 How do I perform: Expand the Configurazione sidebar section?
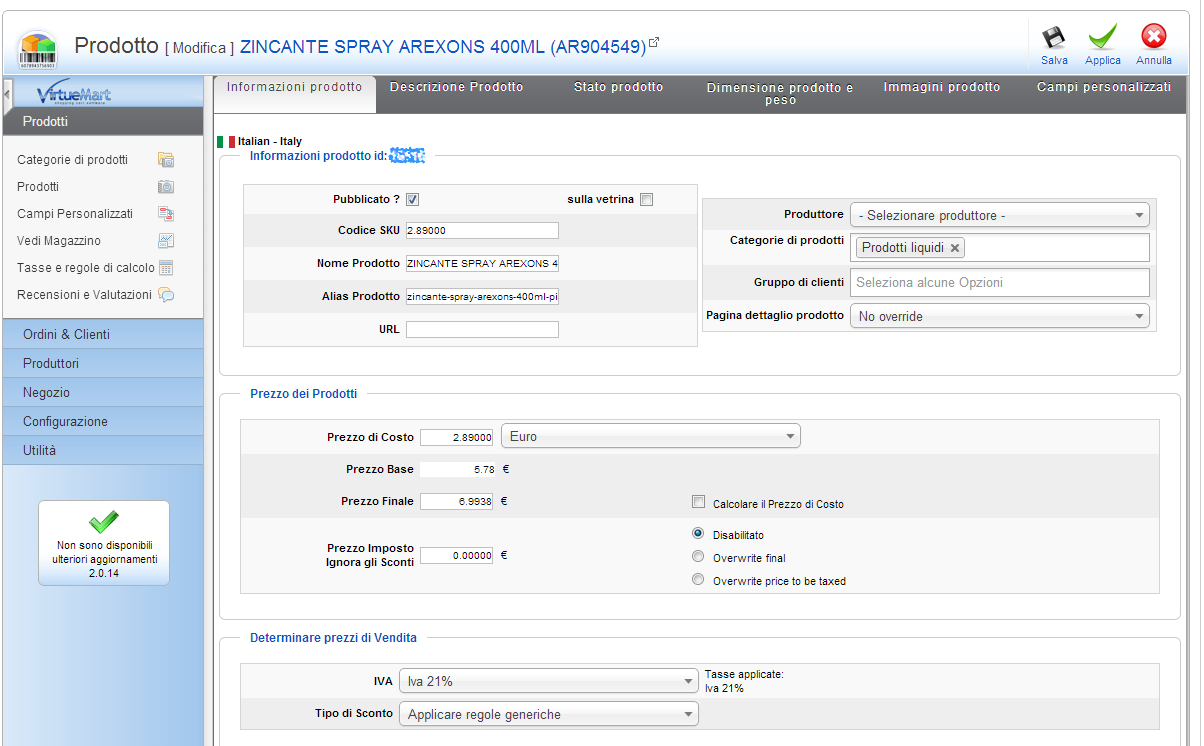(102, 421)
